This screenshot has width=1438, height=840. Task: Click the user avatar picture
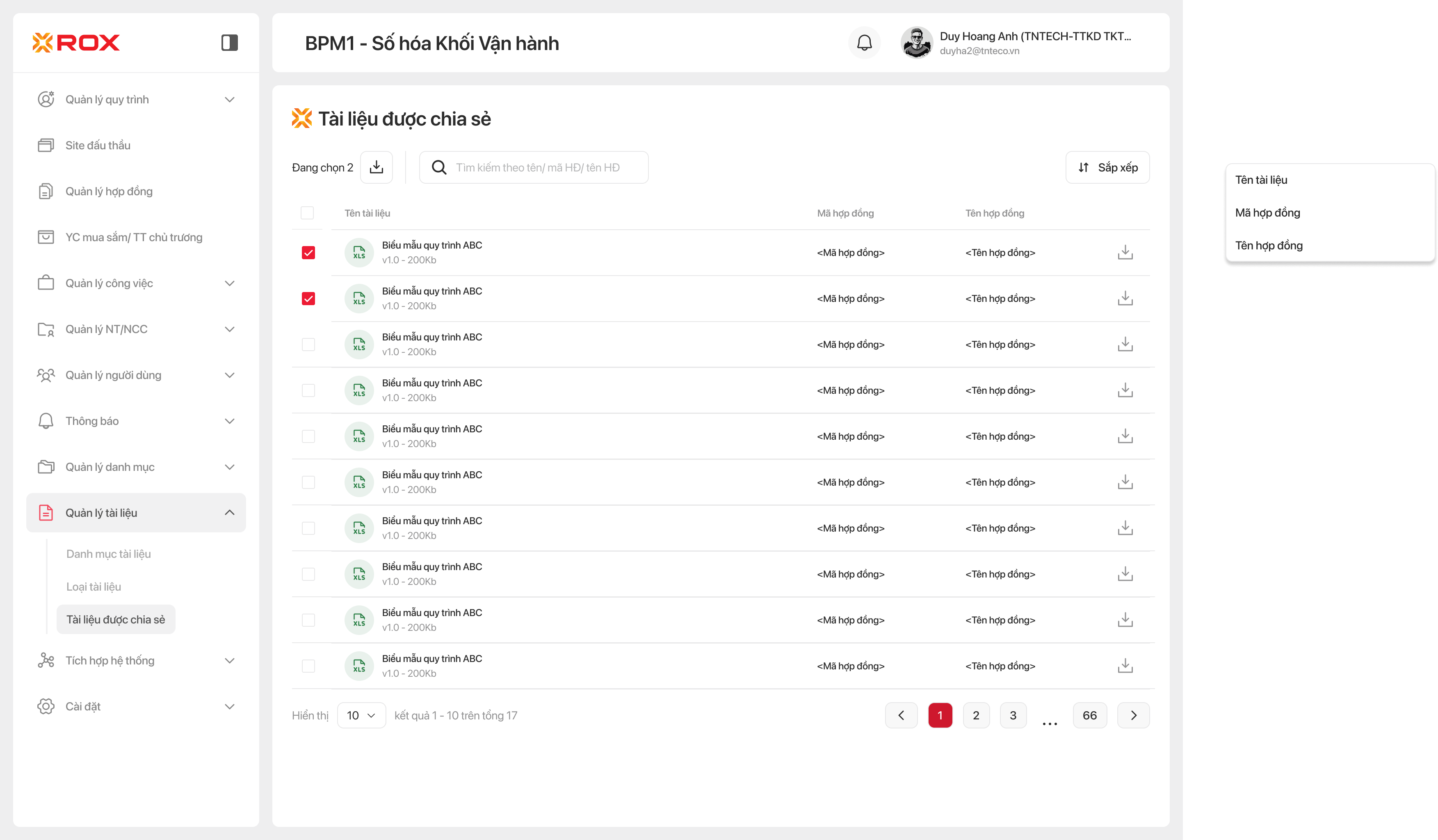coord(916,43)
